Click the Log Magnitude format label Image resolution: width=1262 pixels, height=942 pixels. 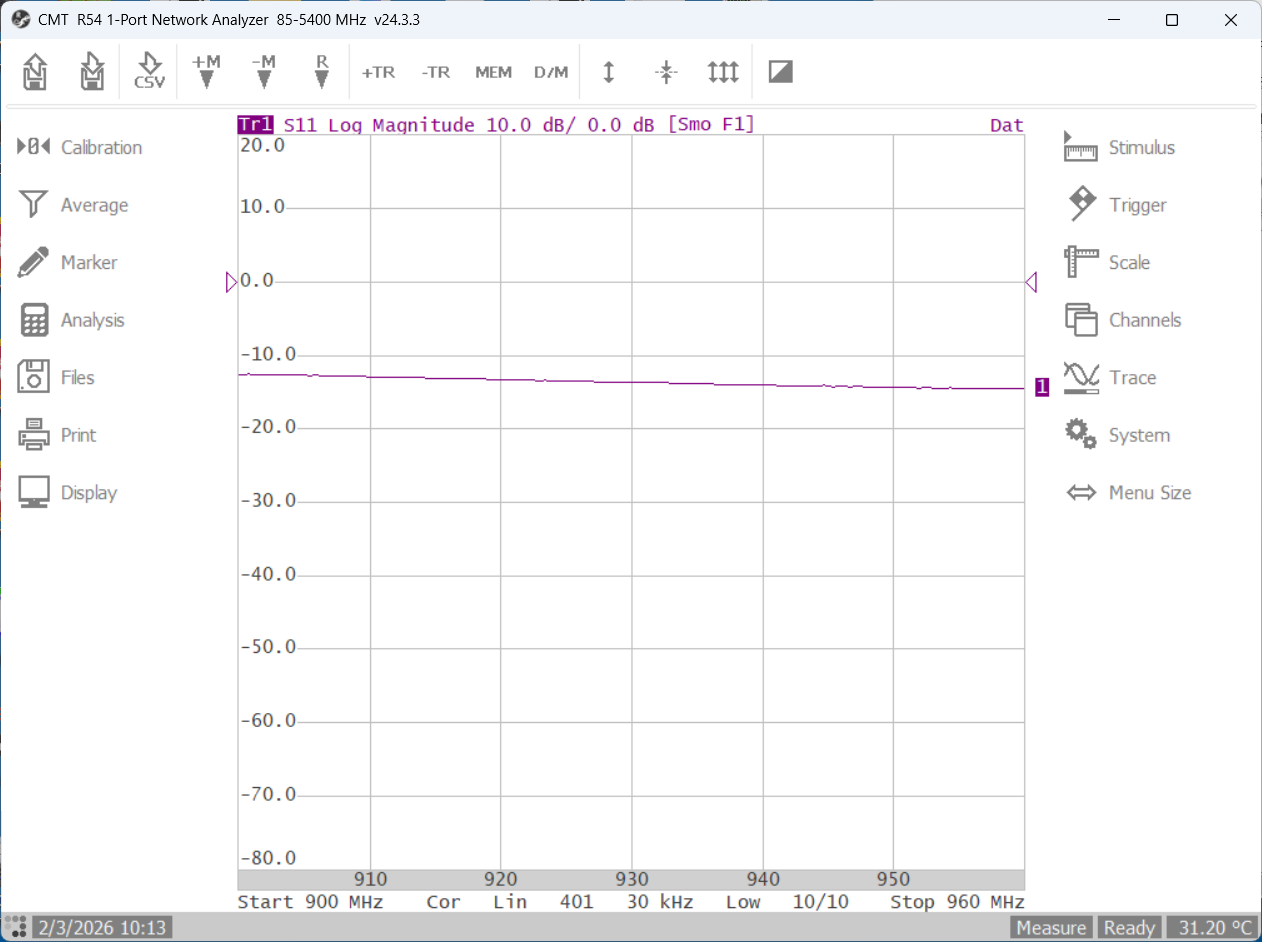click(401, 125)
